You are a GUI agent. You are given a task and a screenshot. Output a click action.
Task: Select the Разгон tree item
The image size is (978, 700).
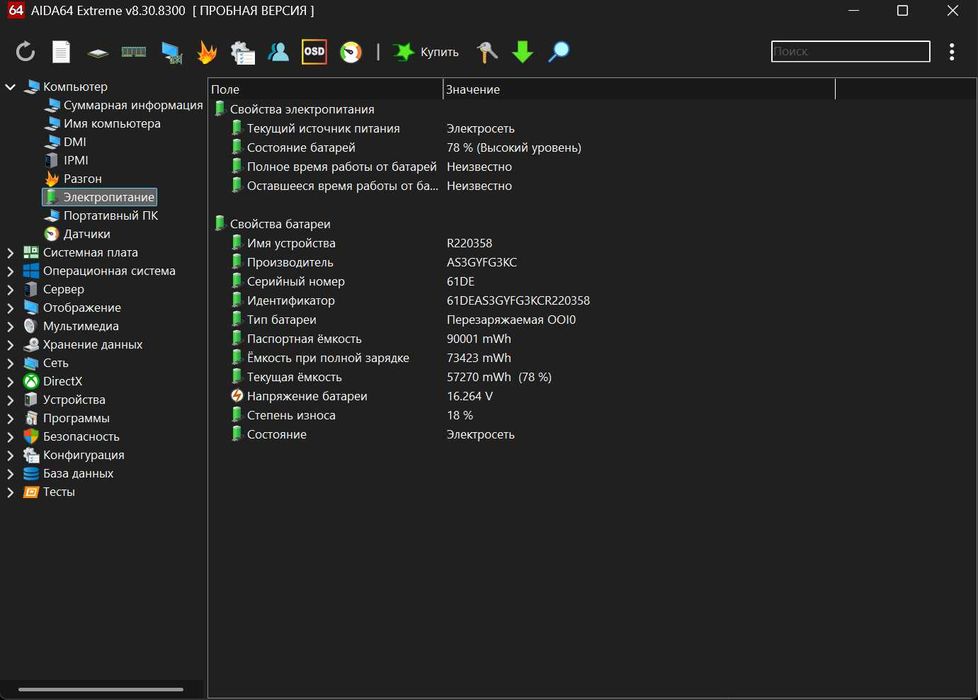coord(82,178)
